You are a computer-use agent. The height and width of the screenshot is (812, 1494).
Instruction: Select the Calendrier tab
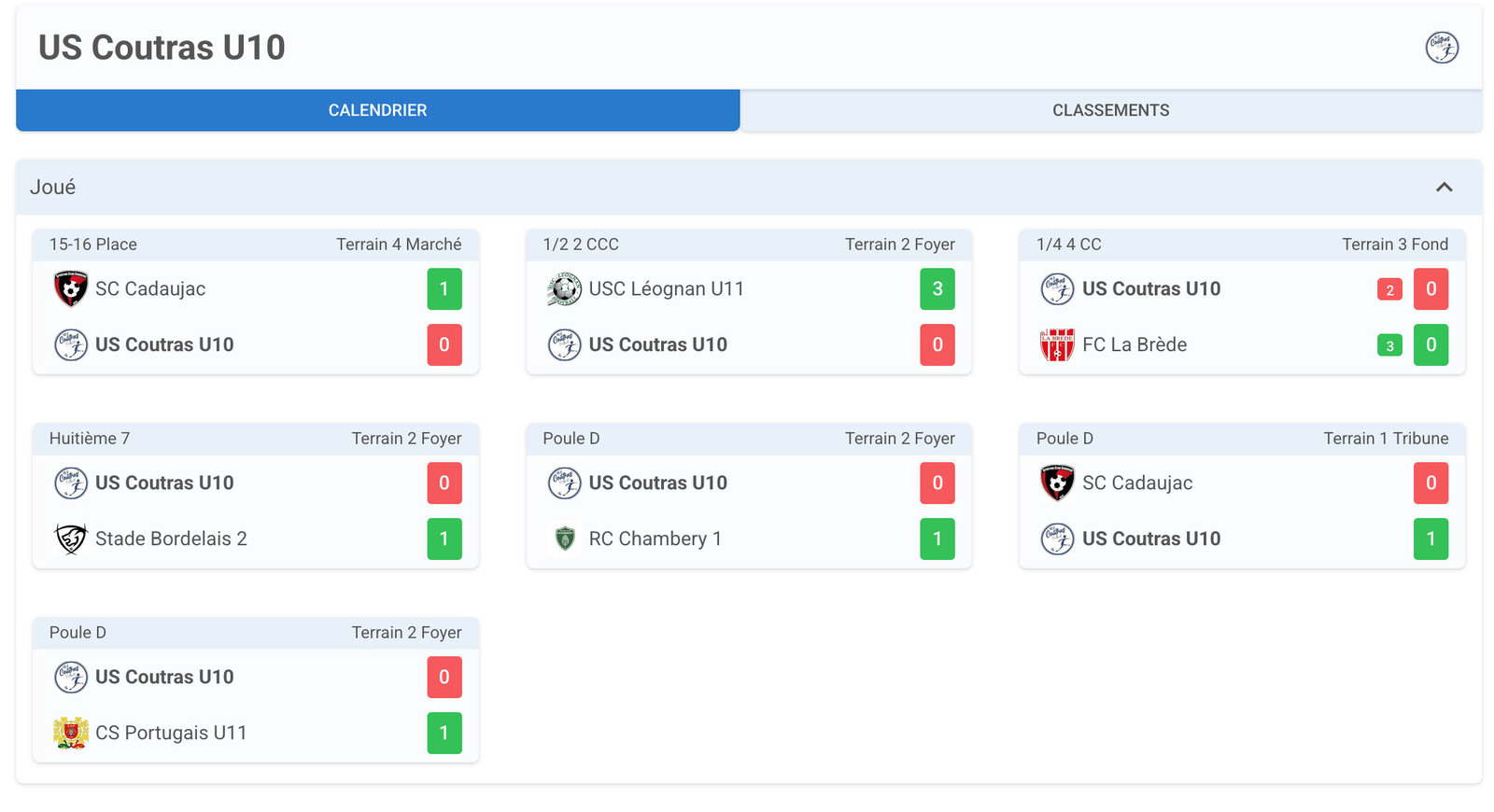click(377, 111)
